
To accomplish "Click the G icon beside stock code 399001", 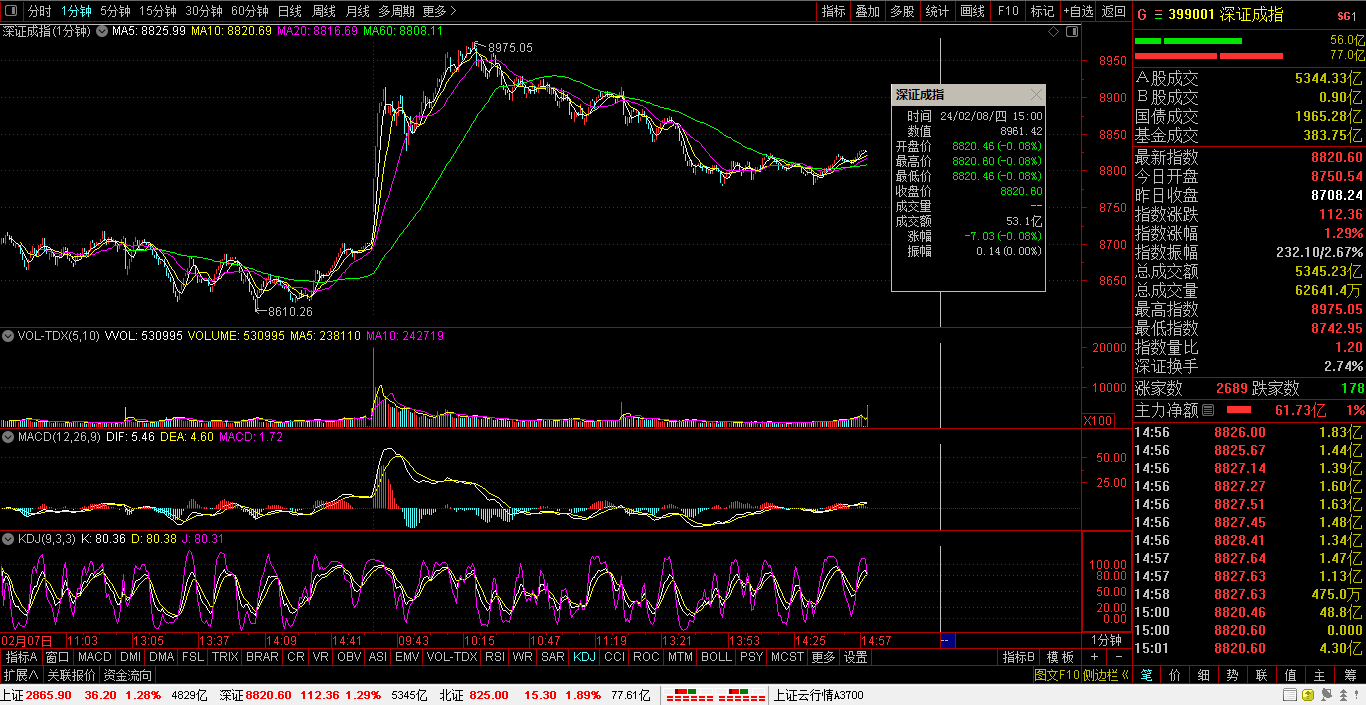I will 1142,15.
